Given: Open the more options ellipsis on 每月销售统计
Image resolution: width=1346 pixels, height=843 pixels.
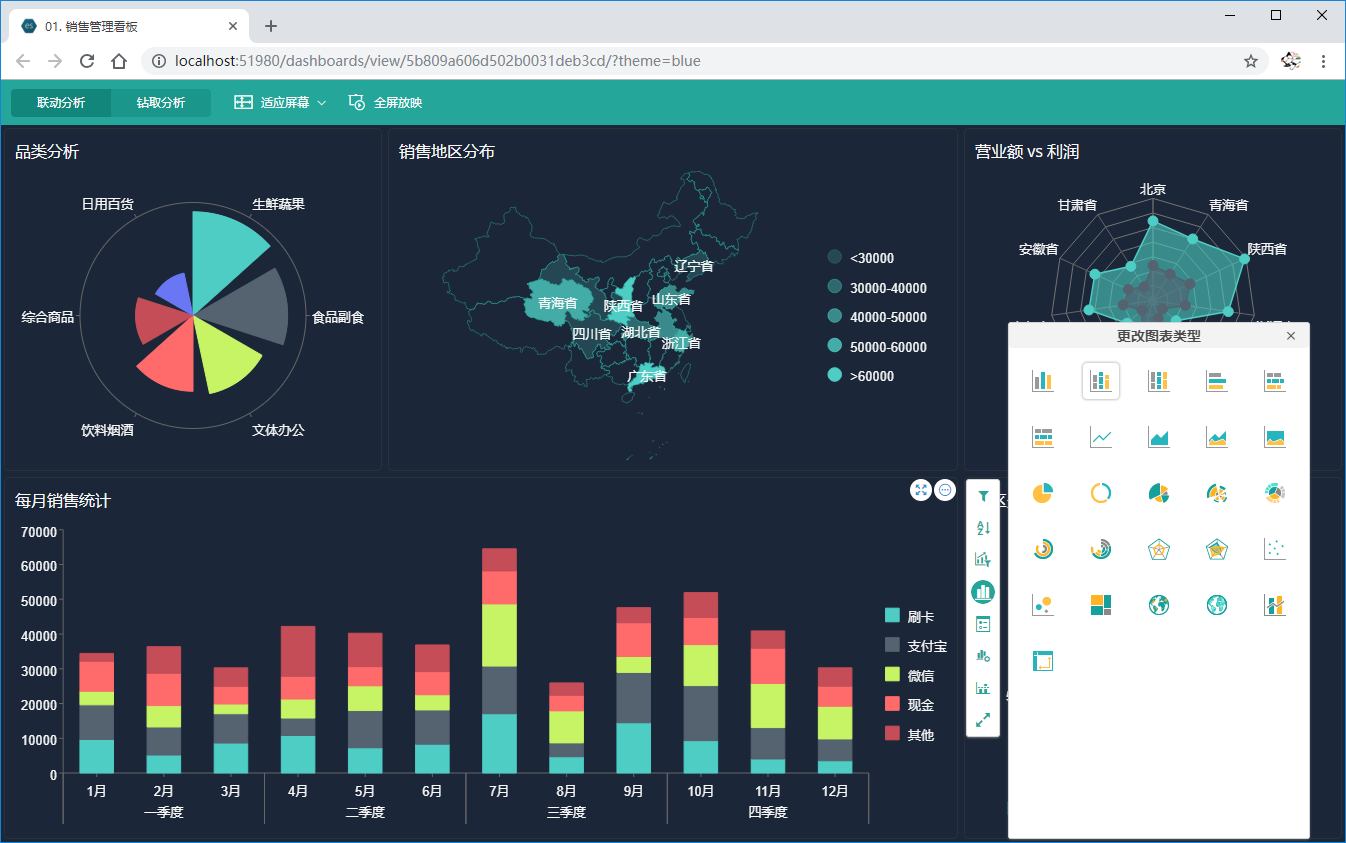Looking at the screenshot, I should coord(945,490).
